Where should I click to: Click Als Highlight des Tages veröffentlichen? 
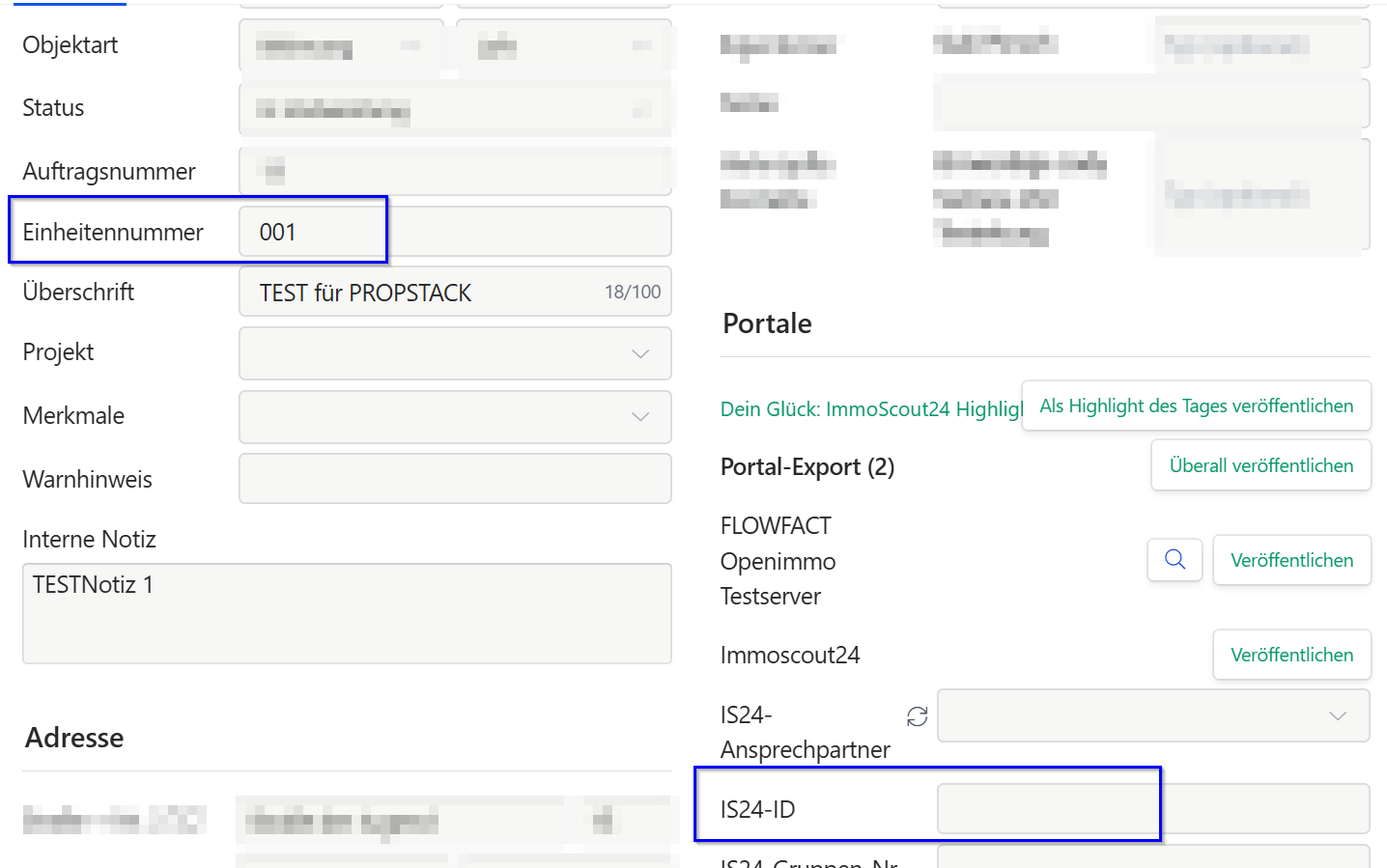click(x=1196, y=406)
